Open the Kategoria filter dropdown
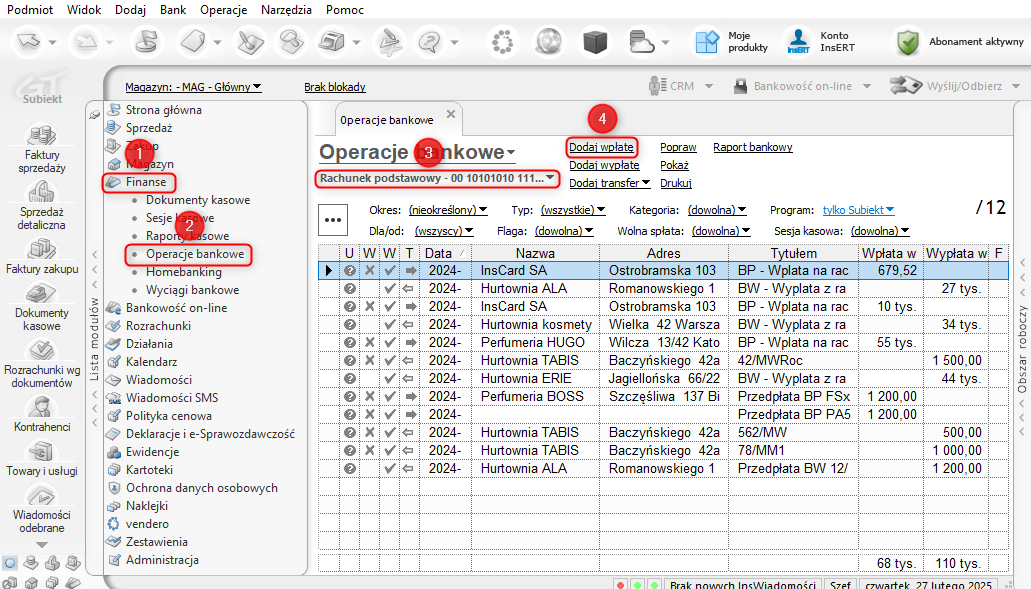1031x589 pixels. (x=717, y=210)
